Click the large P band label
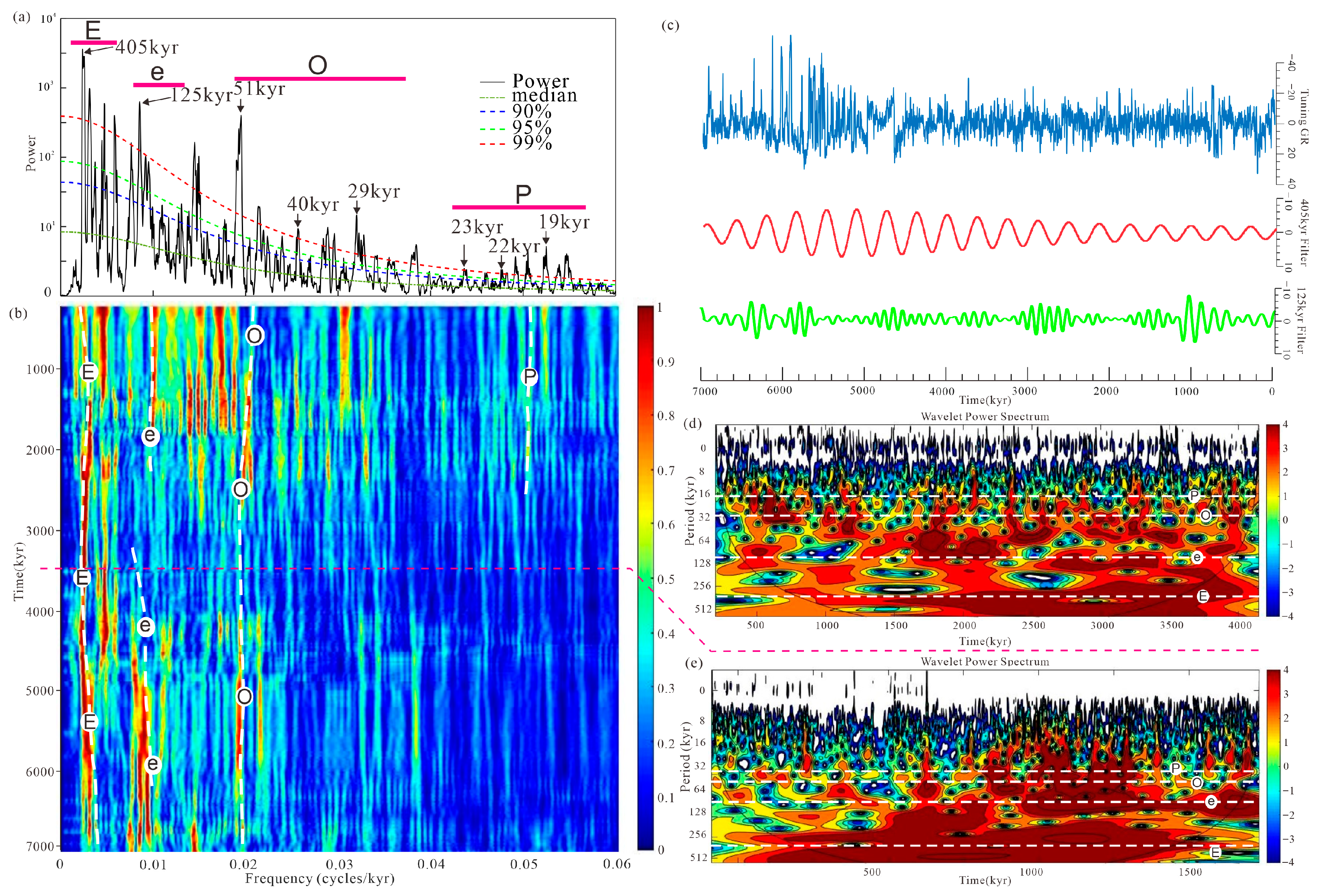 click(x=523, y=195)
